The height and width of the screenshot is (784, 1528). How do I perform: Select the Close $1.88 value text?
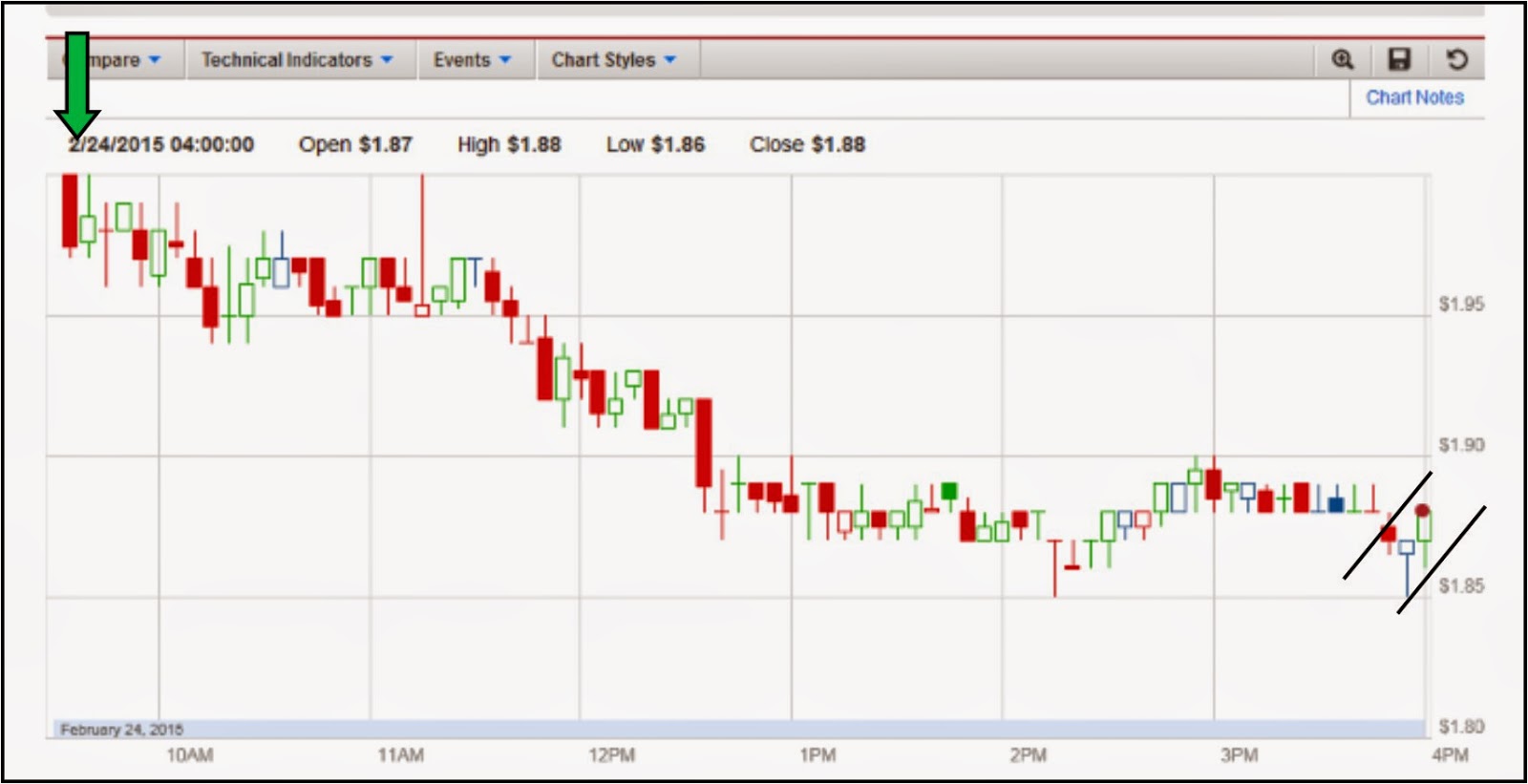(x=807, y=145)
